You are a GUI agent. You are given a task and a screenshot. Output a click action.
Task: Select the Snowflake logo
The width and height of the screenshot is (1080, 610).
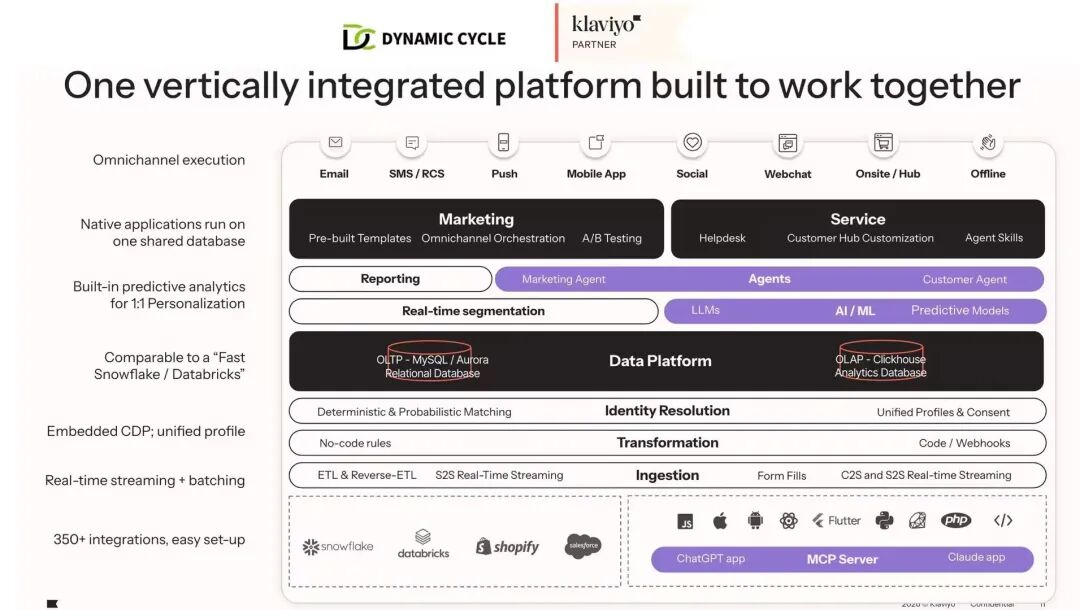click(x=338, y=547)
